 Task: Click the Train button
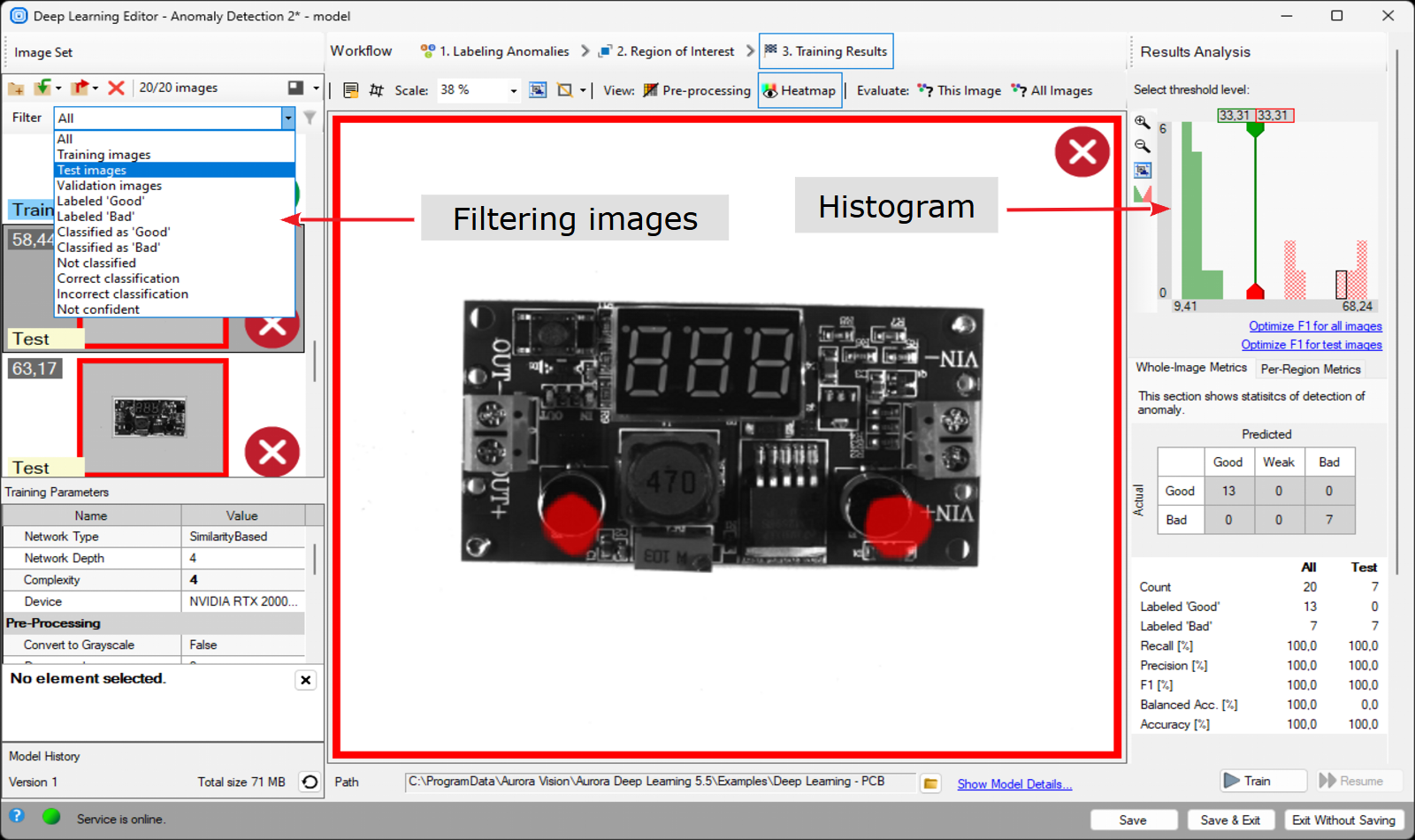point(1263,781)
